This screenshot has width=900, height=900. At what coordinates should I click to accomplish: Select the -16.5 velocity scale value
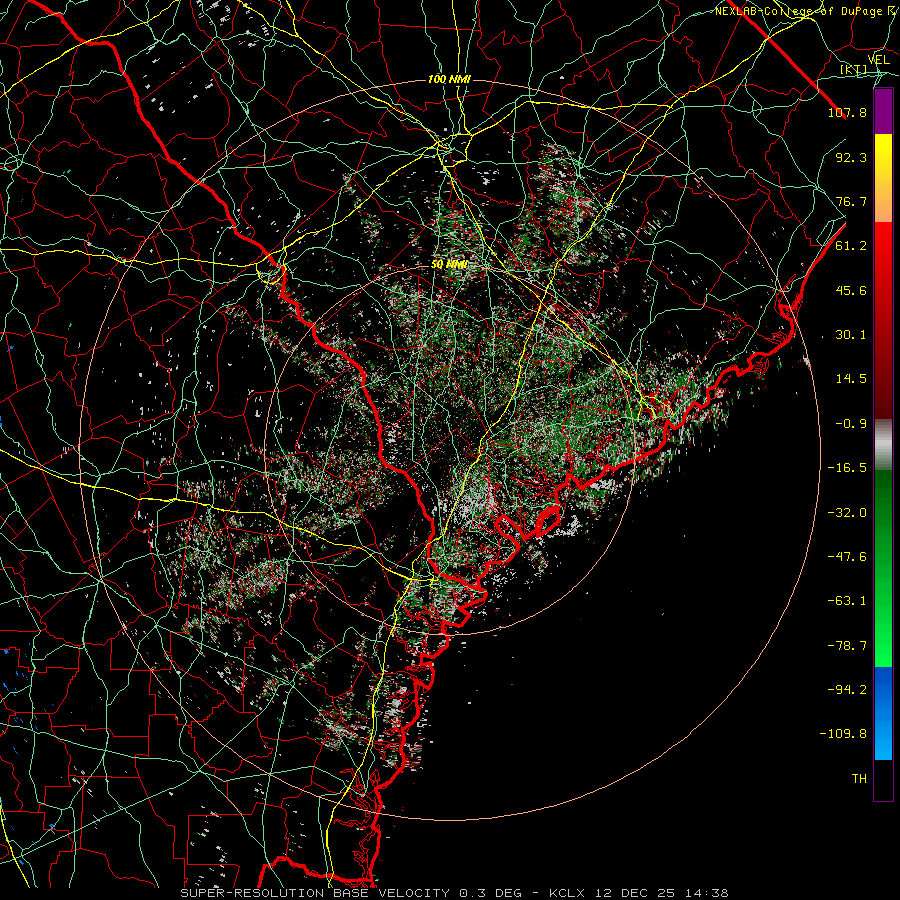point(847,468)
